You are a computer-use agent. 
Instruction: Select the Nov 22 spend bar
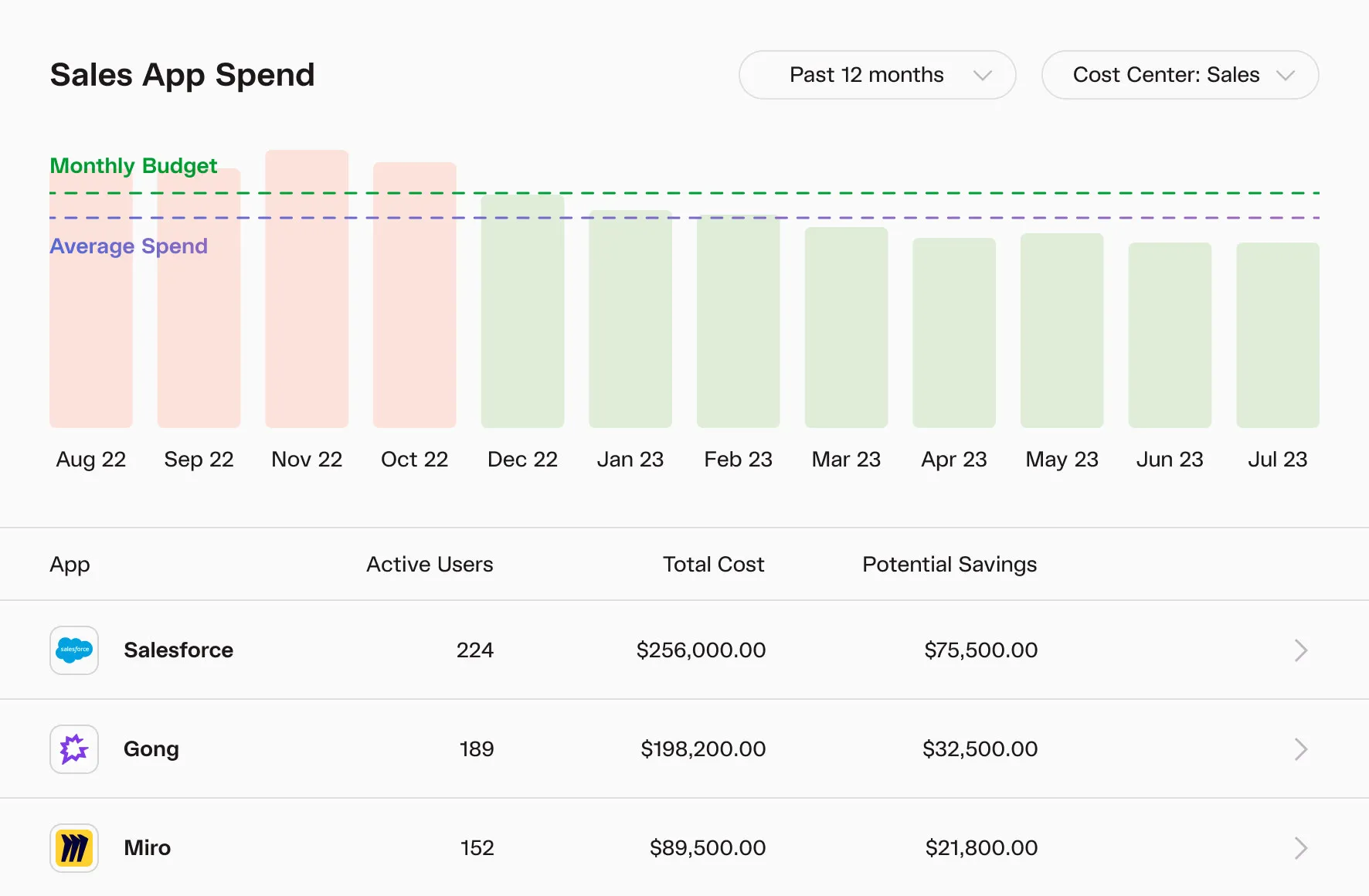tap(307, 309)
